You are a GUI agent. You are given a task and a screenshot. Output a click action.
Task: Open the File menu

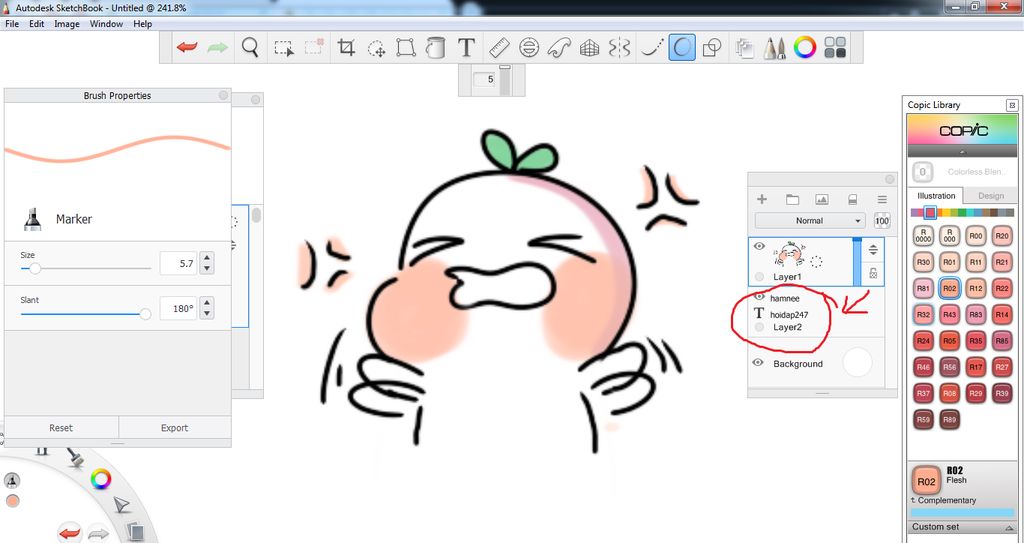12,24
